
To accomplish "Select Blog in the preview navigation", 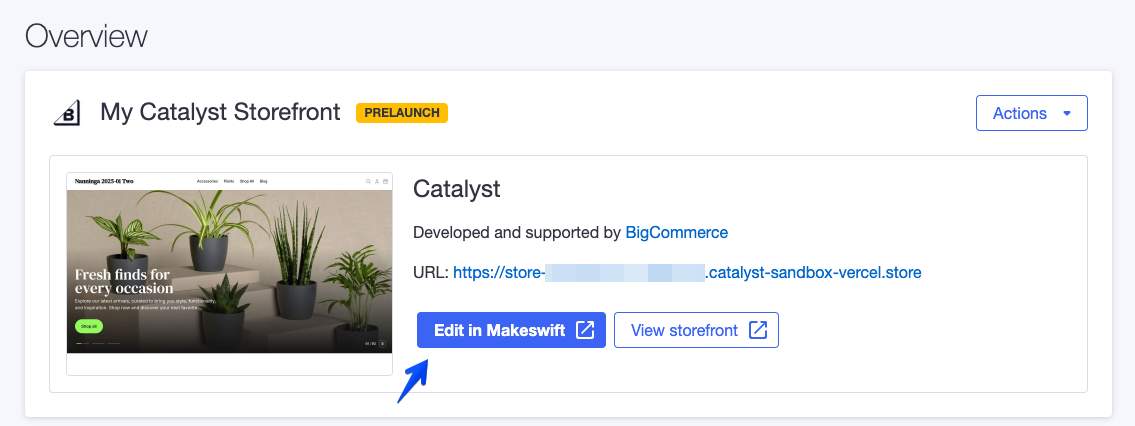I will coord(263,181).
